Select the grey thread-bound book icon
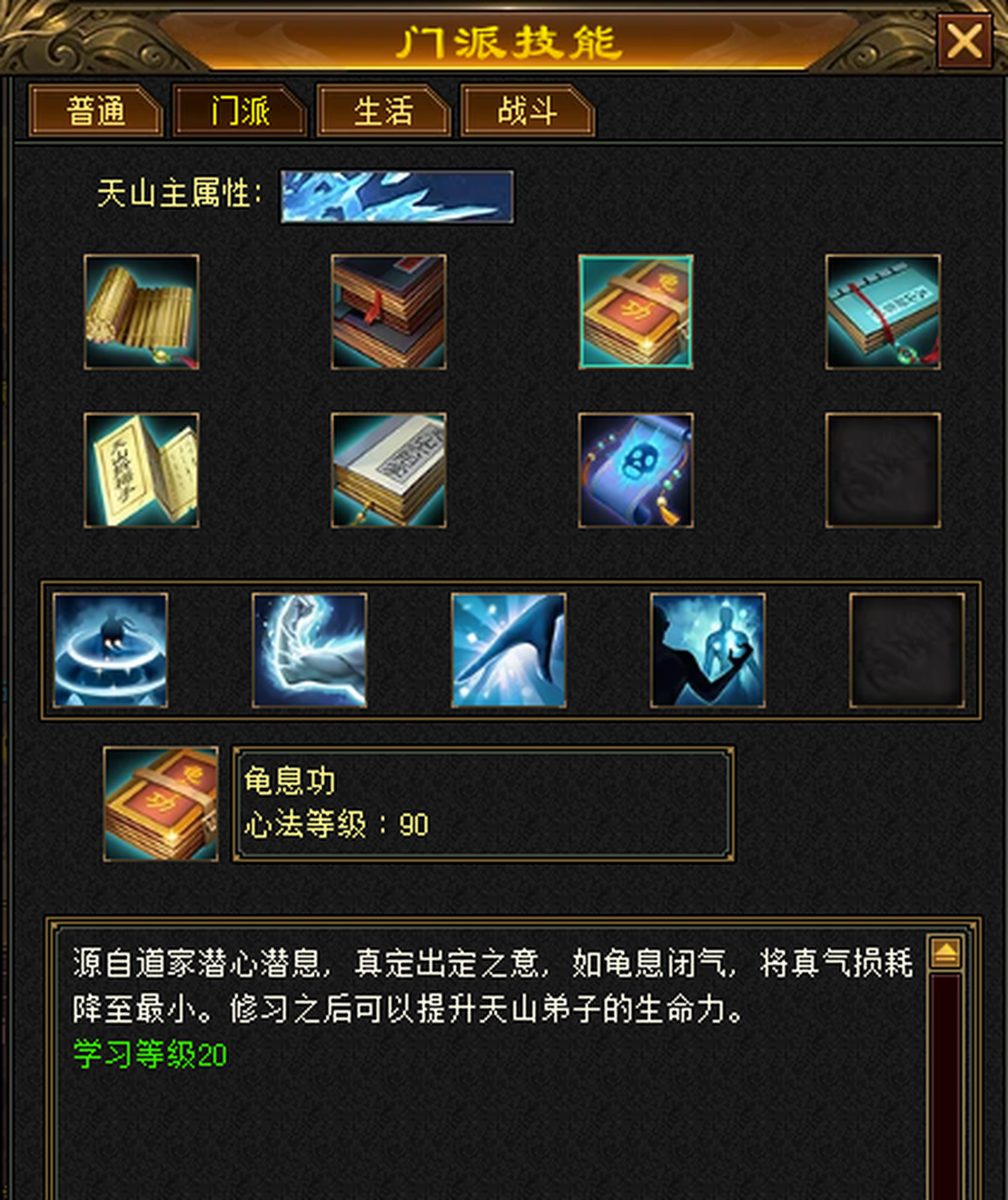Screen dimensions: 1008x1200 coord(389,471)
